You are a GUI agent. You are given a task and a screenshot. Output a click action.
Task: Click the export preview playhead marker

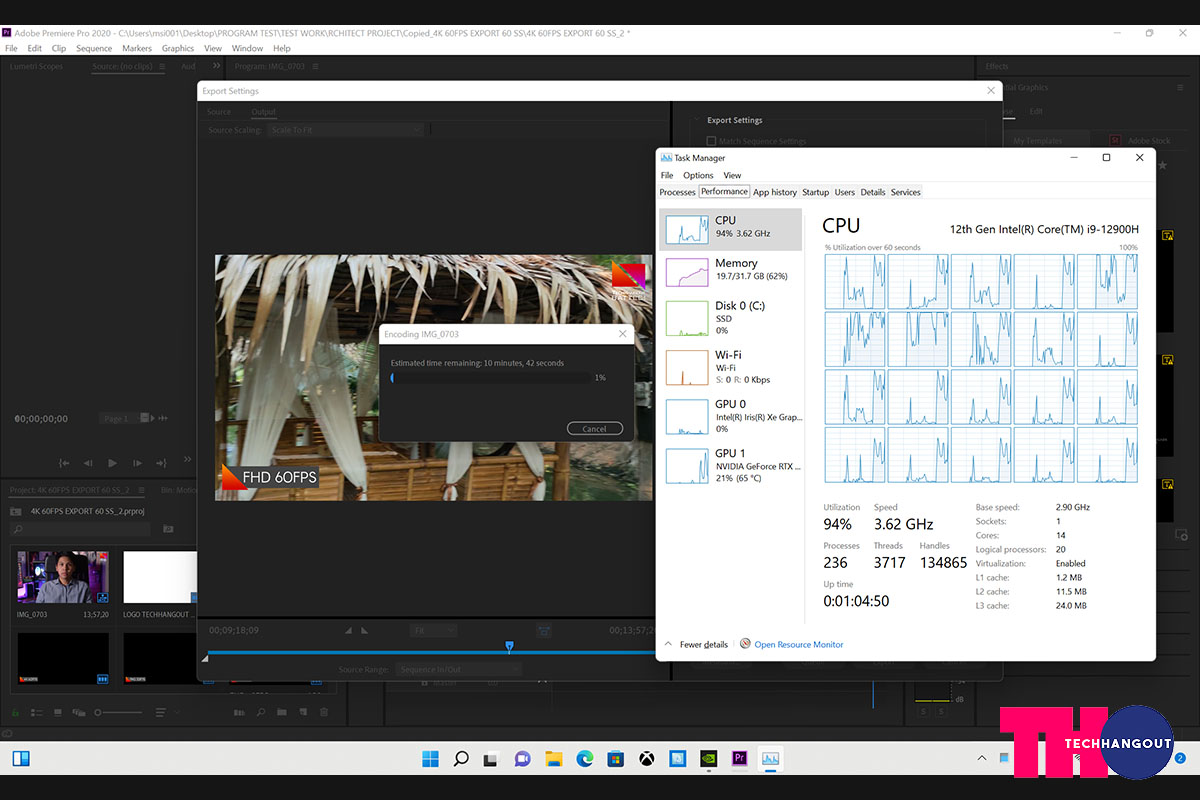click(x=509, y=647)
